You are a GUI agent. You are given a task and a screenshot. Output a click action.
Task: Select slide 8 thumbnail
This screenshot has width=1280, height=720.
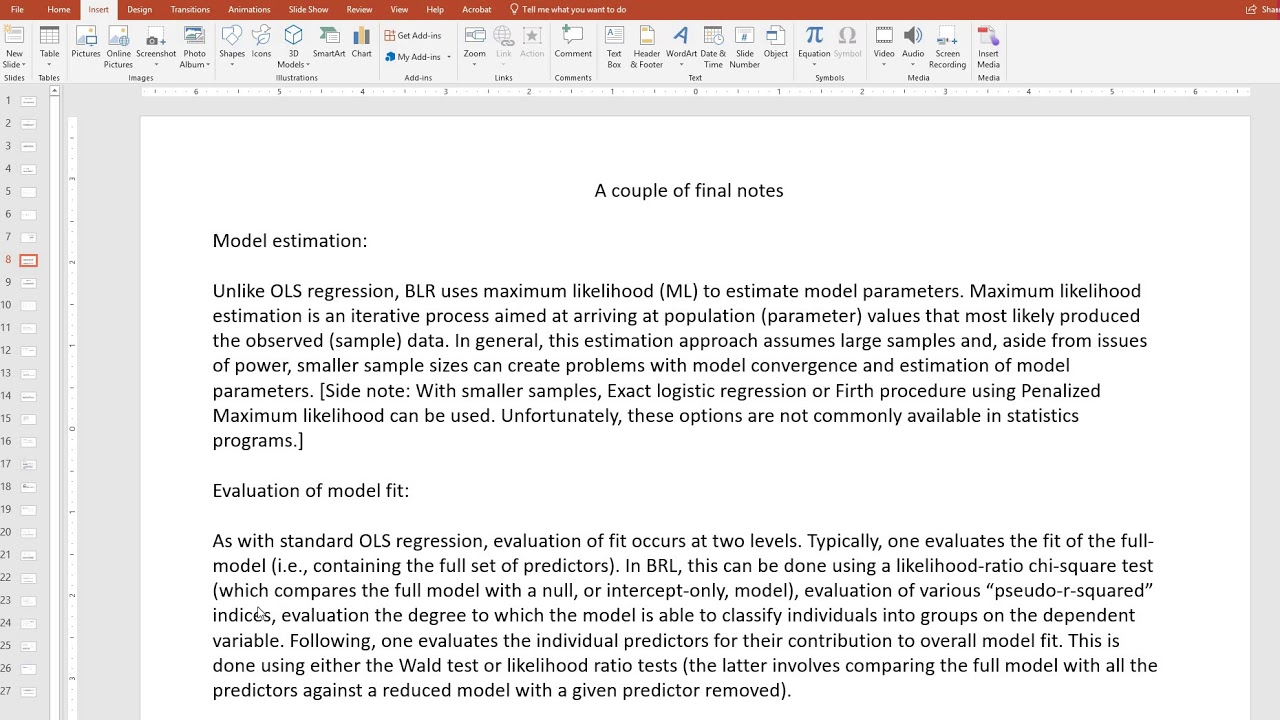(x=28, y=260)
